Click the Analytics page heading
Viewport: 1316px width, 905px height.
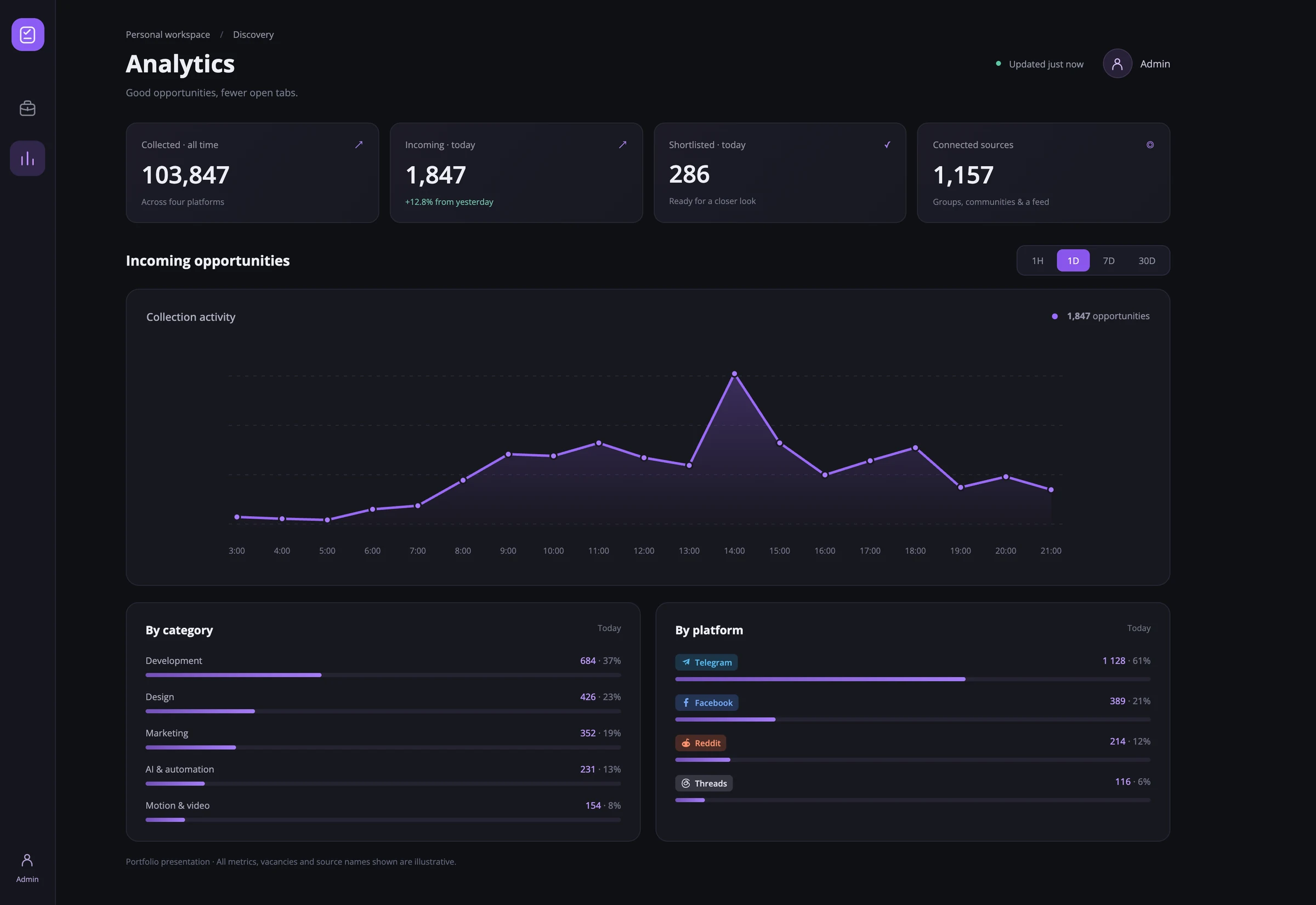tap(180, 64)
